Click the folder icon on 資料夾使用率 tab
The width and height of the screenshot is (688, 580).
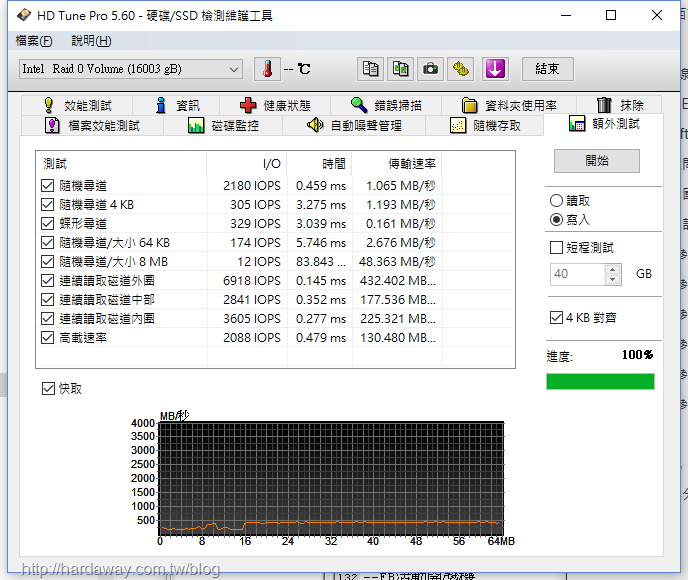point(469,105)
